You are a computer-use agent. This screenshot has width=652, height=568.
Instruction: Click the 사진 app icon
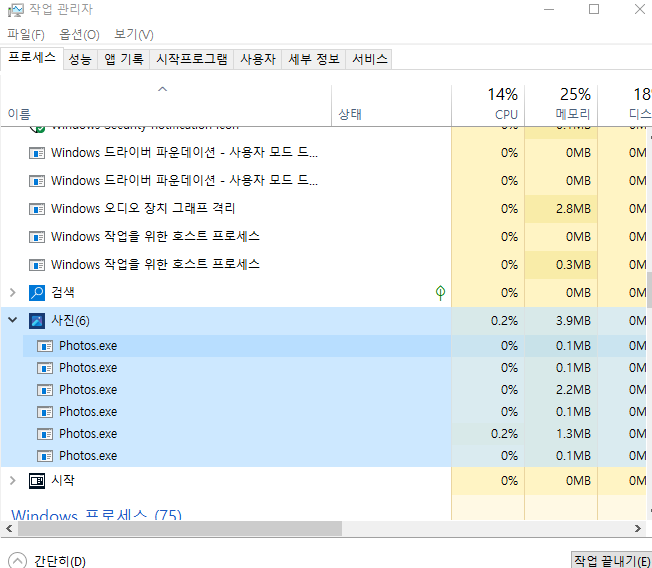37,321
